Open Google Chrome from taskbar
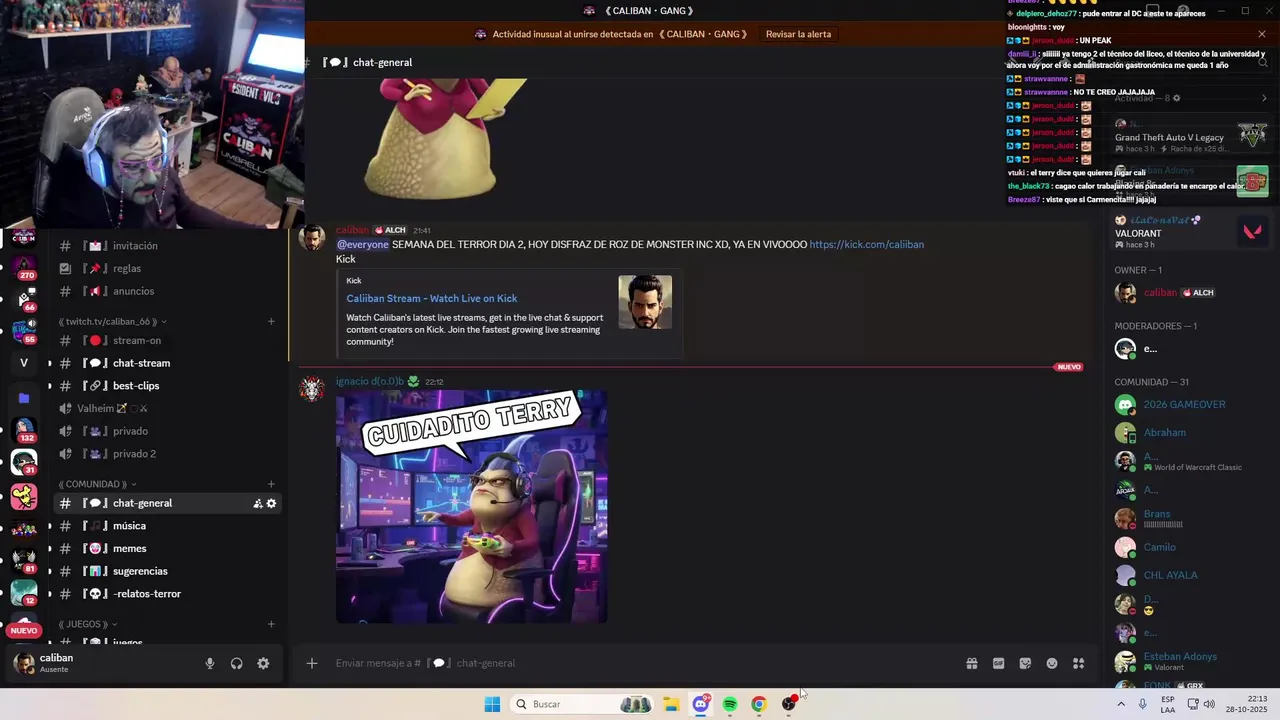The image size is (1280, 720). pyautogui.click(x=759, y=704)
